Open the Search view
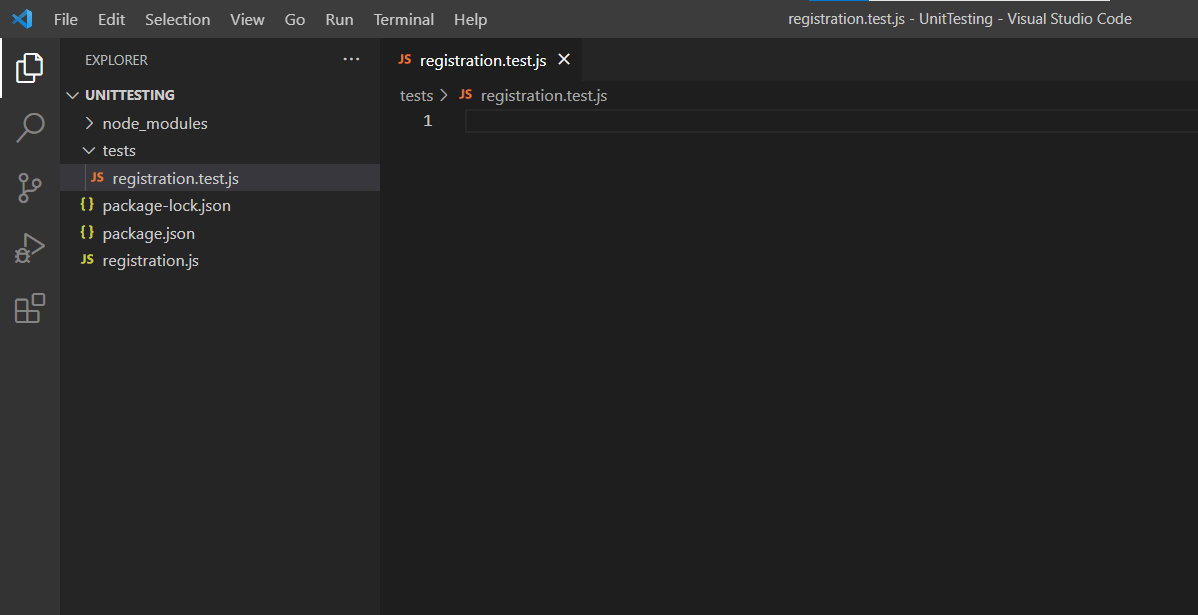This screenshot has width=1198, height=615. (30, 127)
